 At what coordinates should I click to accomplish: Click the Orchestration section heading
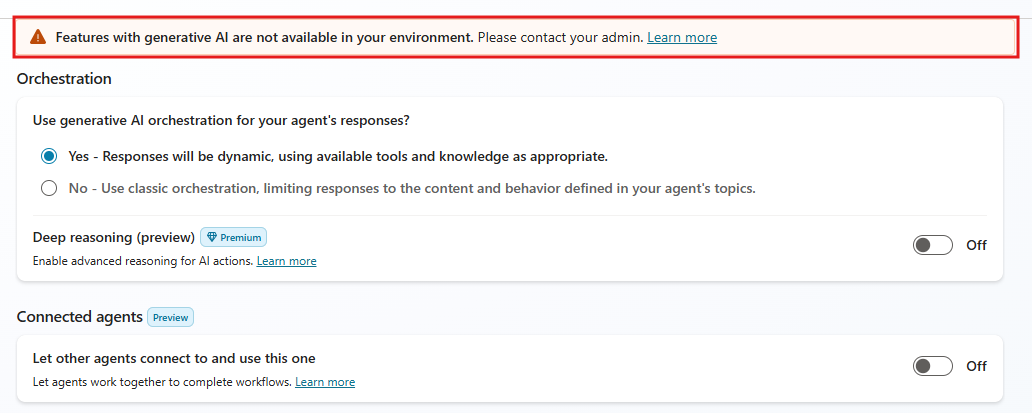(64, 78)
